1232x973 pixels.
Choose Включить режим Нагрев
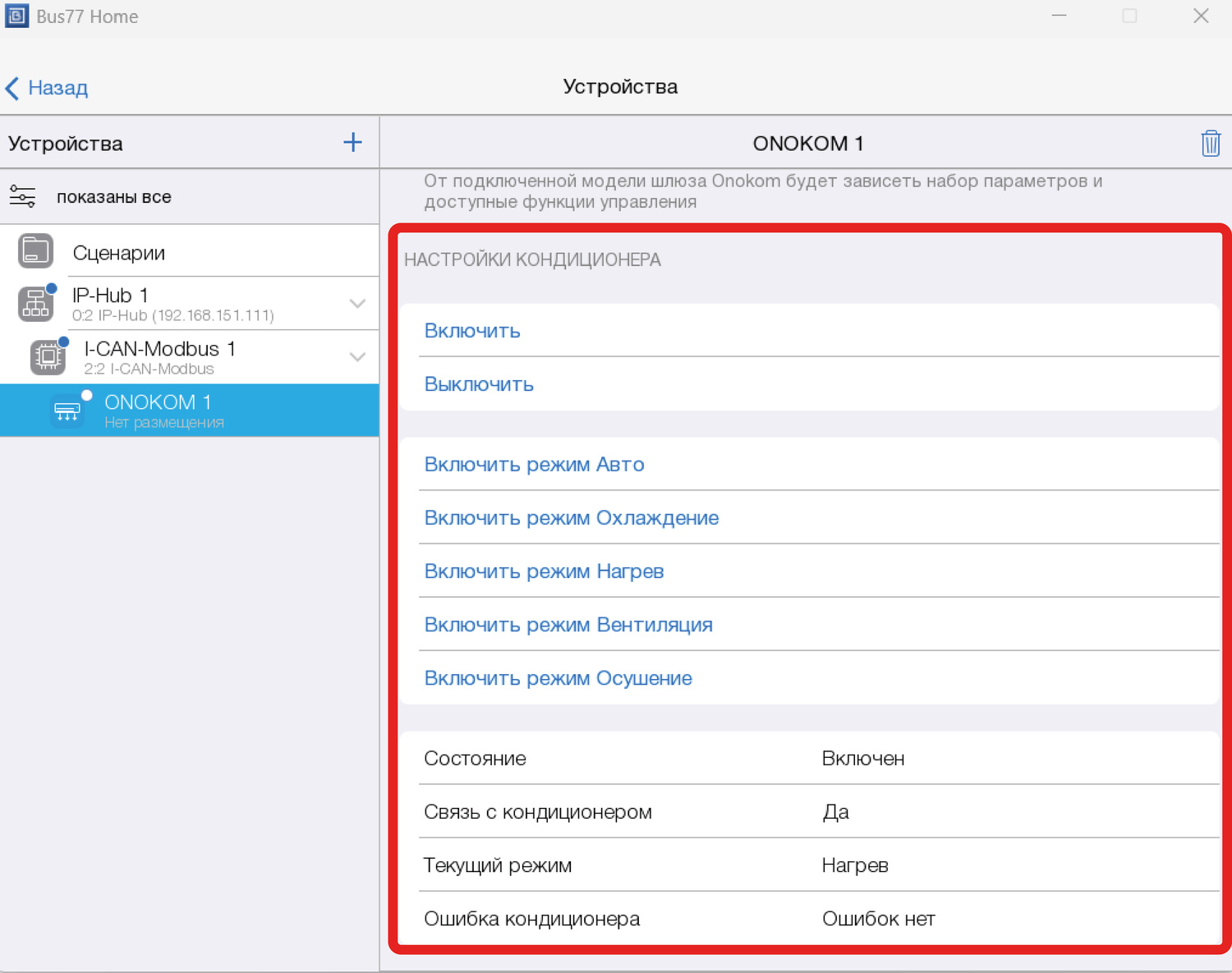pyautogui.click(x=544, y=571)
